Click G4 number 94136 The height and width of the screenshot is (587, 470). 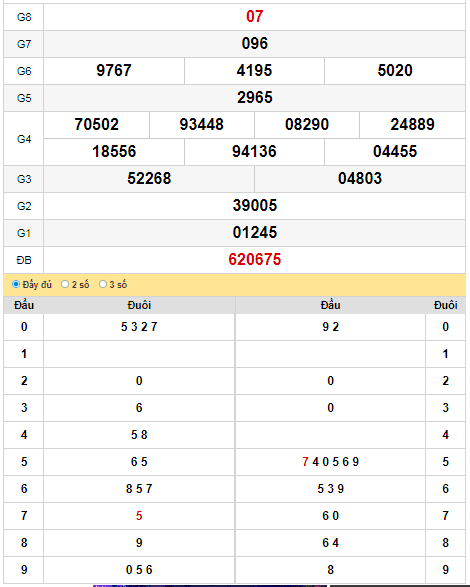tap(254, 151)
